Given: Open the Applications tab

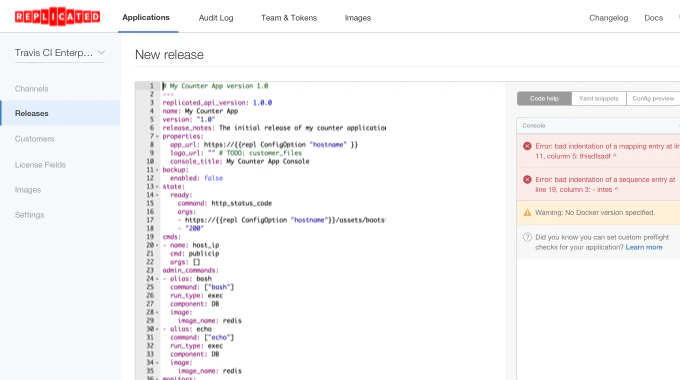Looking at the screenshot, I should [146, 17].
